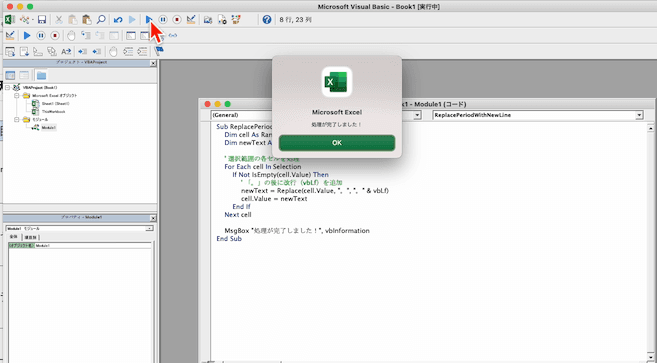Click the Debug toolbar stop icon

[x=55, y=36]
